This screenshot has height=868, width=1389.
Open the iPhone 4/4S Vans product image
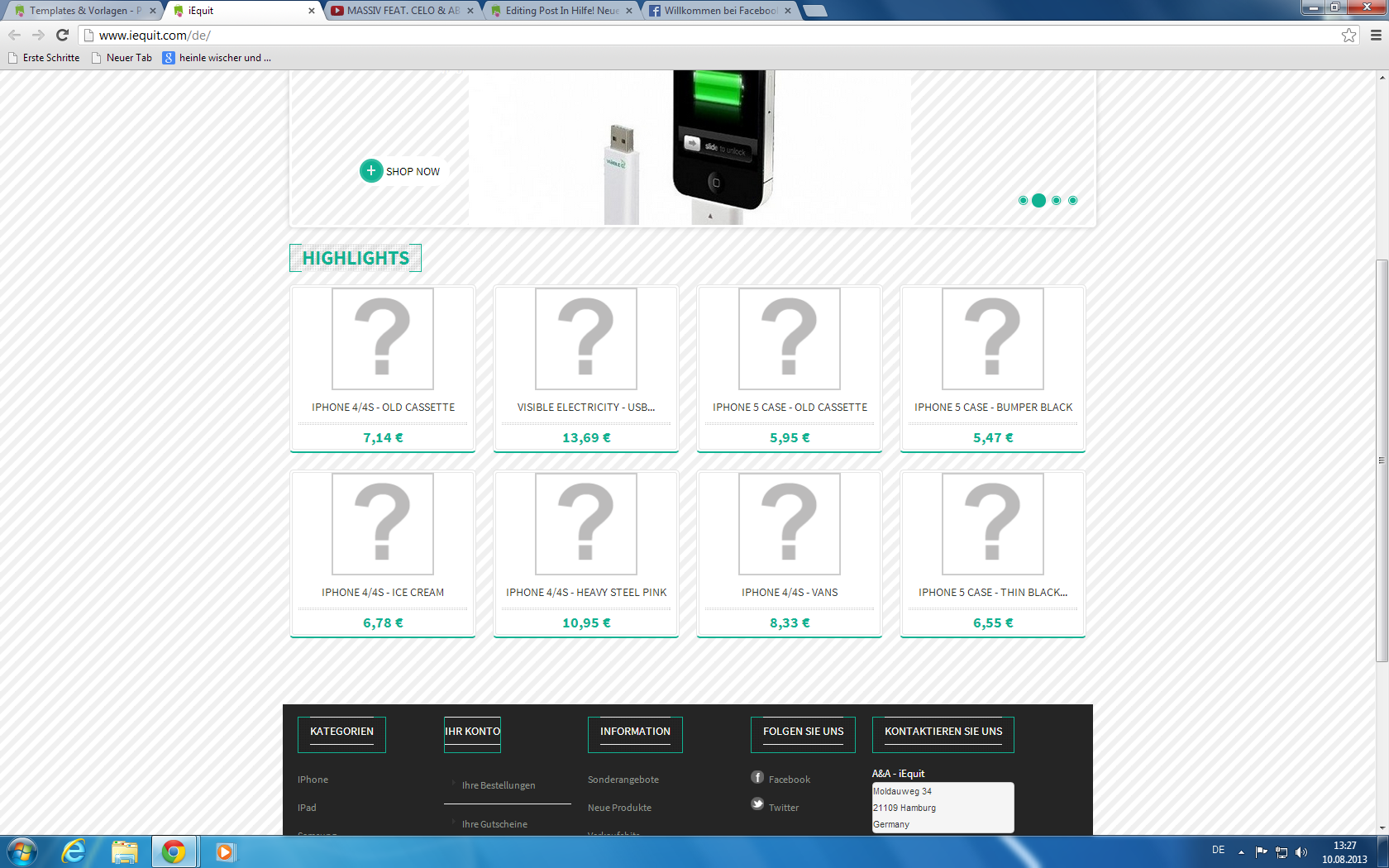pos(790,524)
